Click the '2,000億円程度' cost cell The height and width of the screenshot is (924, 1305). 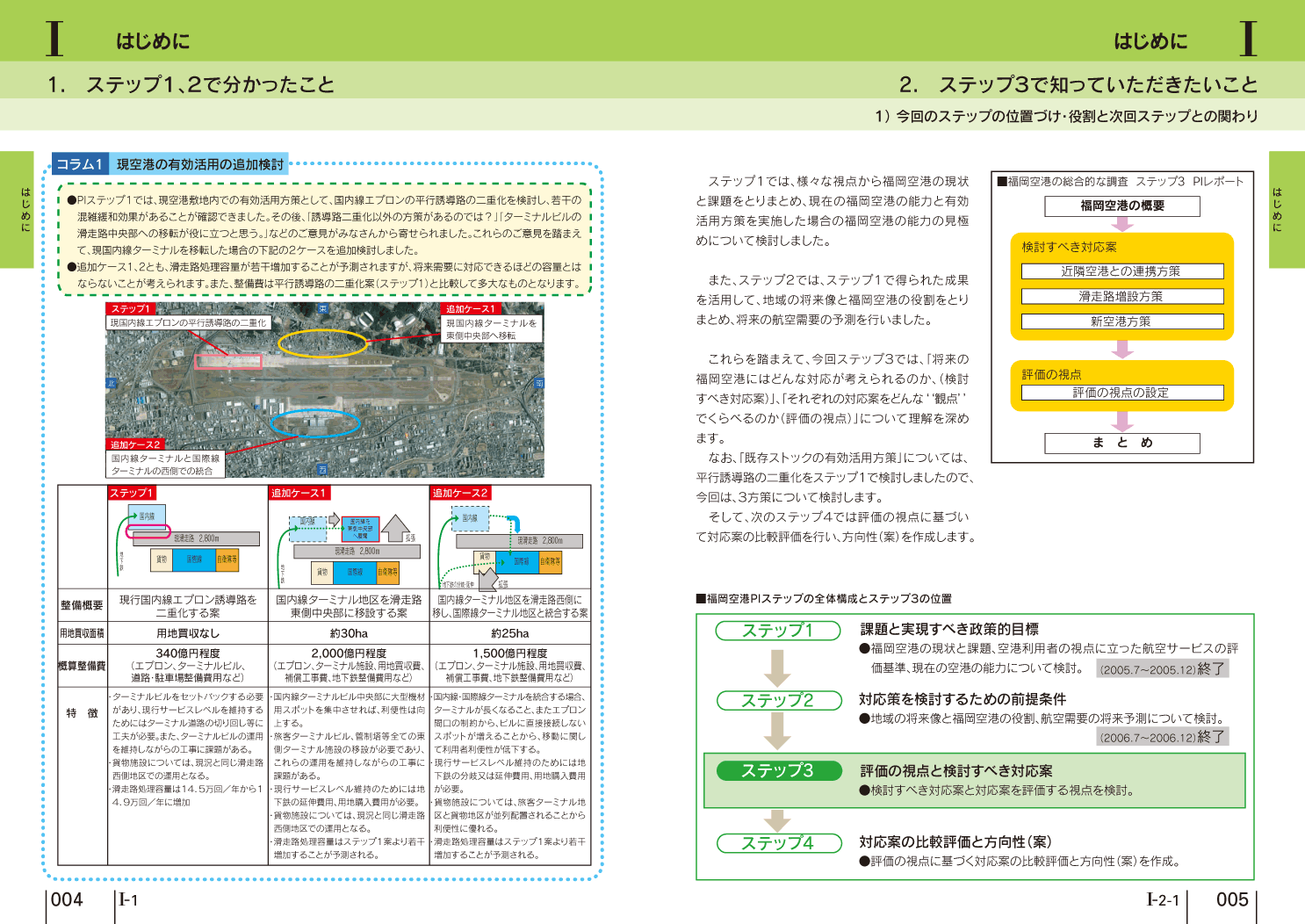click(349, 666)
